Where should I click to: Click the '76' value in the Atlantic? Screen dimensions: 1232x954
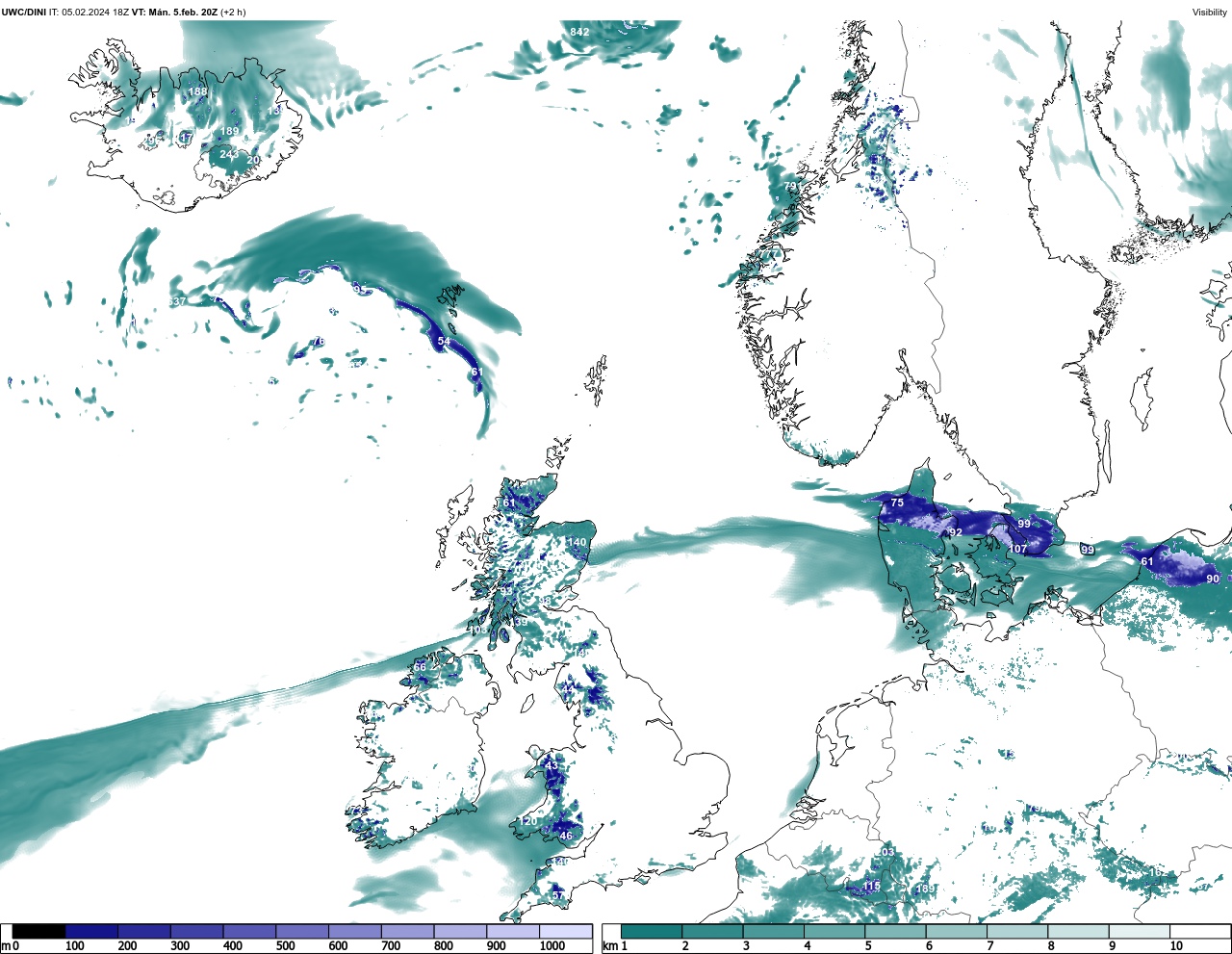(x=319, y=342)
